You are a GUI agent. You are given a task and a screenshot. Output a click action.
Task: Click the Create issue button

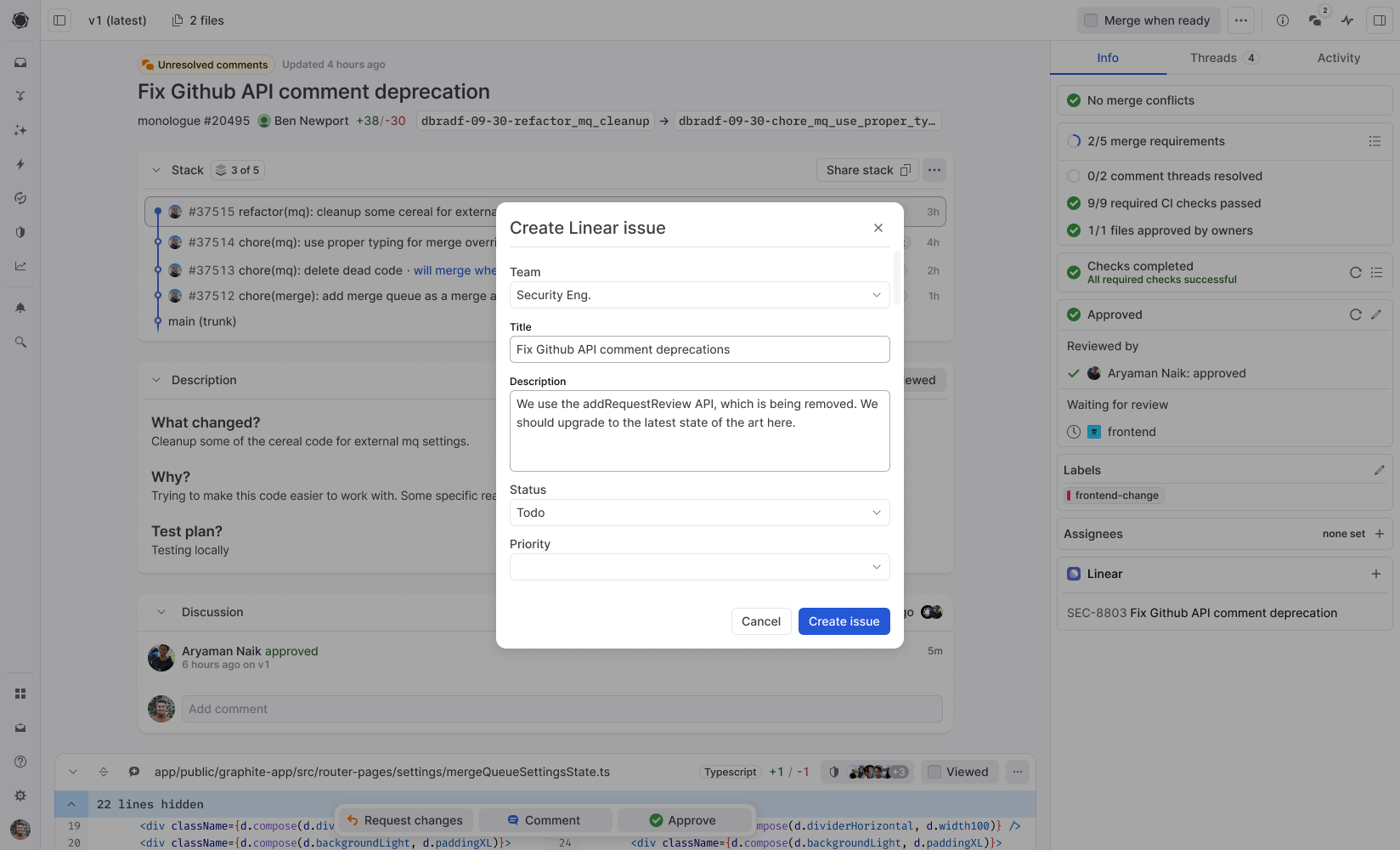tap(844, 621)
